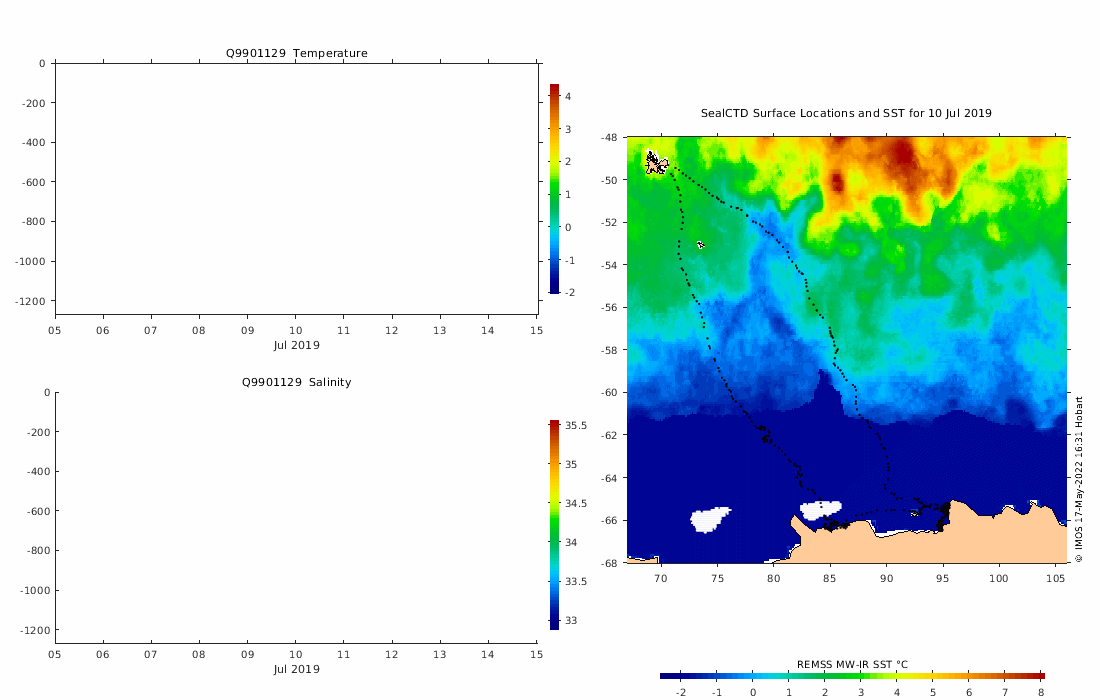Click the -1000 depth tick on Salinity plot
This screenshot has width=1100, height=700.
[35, 591]
